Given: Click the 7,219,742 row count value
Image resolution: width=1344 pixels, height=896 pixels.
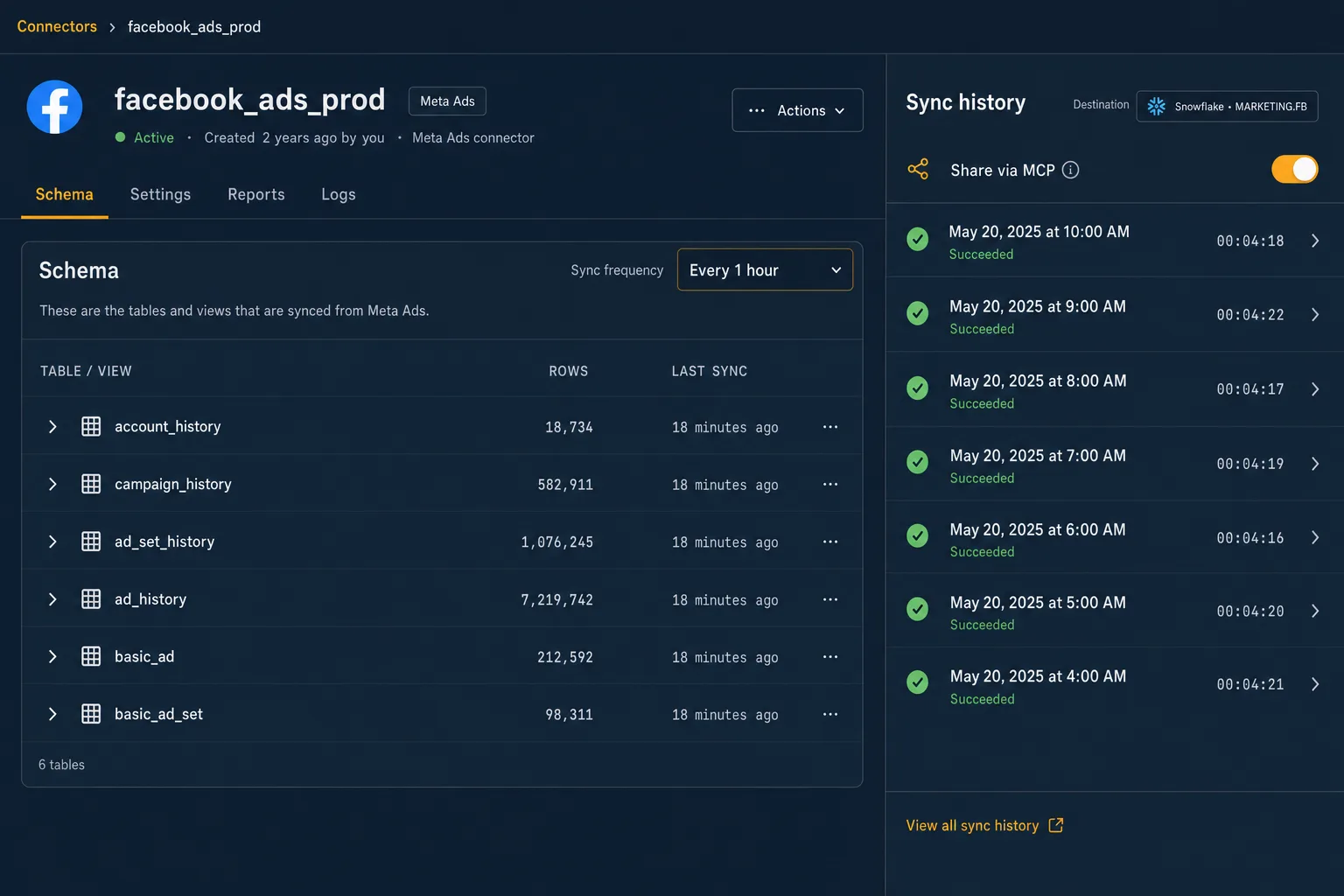Looking at the screenshot, I should tap(556, 599).
